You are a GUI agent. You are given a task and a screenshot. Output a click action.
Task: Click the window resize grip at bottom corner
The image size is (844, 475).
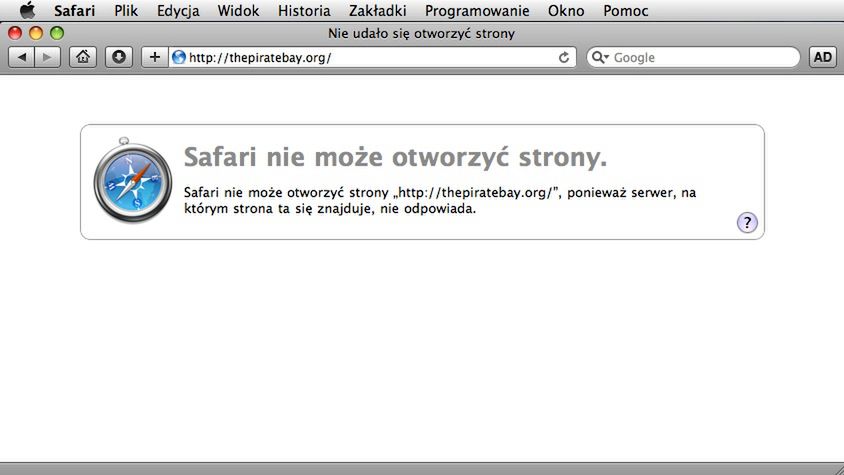click(838, 469)
